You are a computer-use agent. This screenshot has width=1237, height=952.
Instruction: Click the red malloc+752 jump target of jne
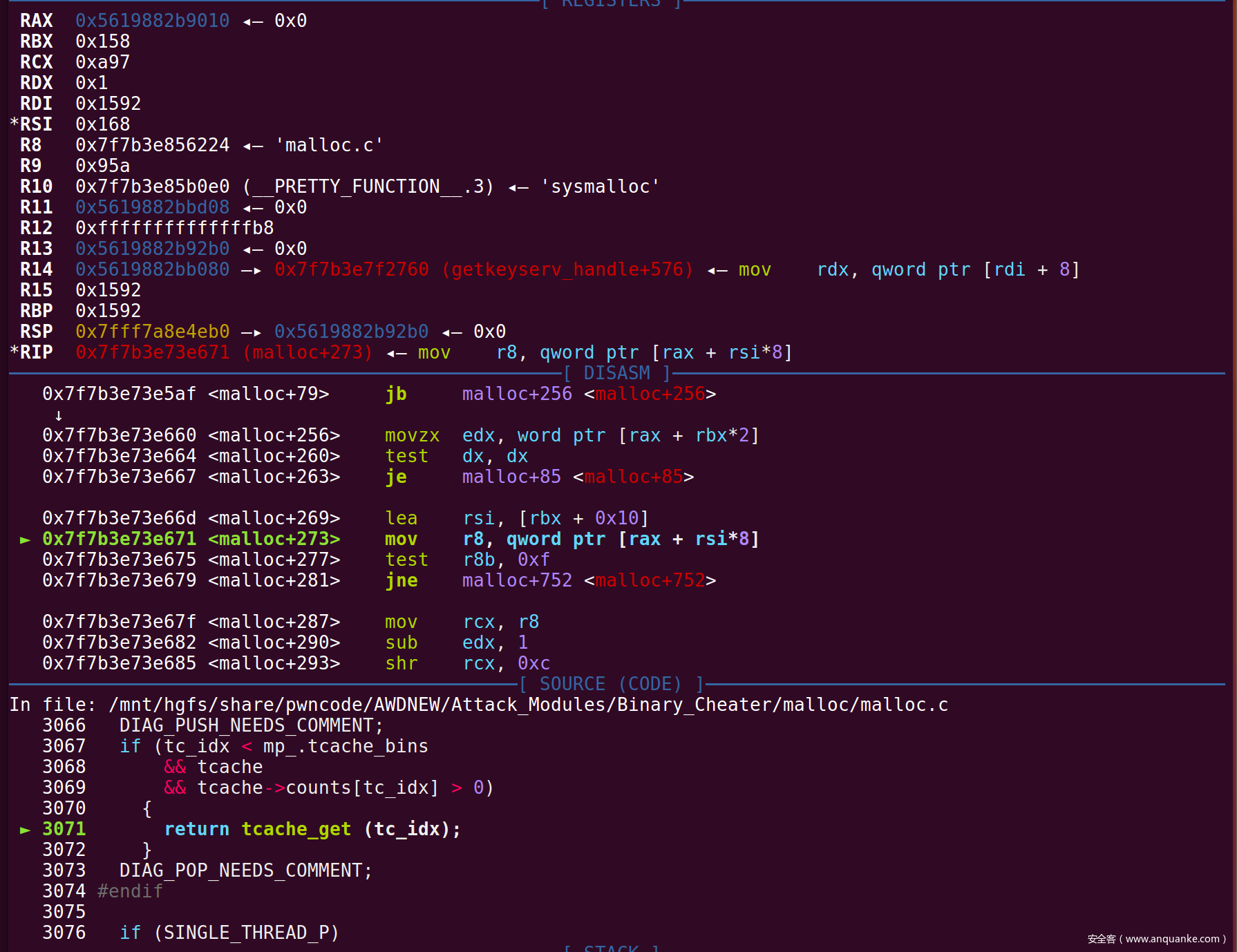tap(650, 580)
